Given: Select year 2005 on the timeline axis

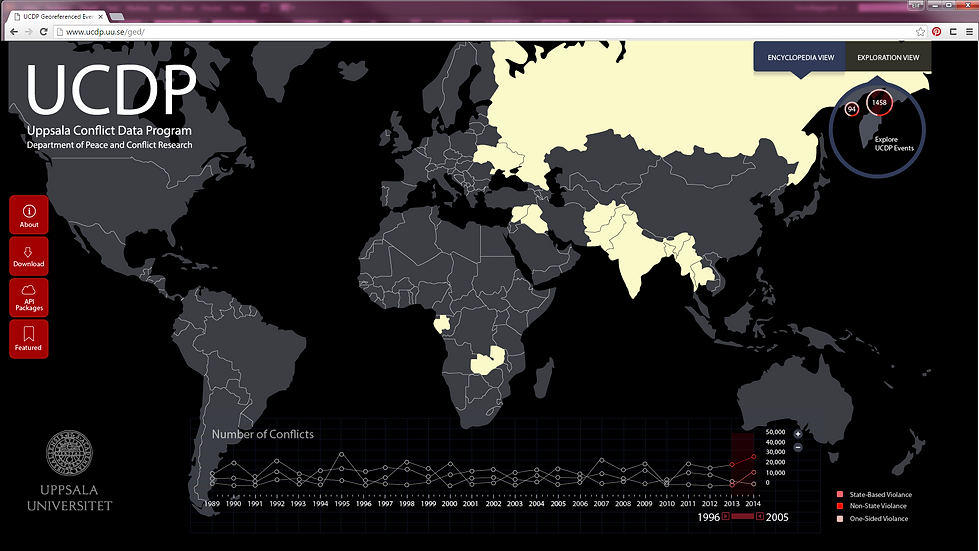Looking at the screenshot, I should click(x=558, y=504).
